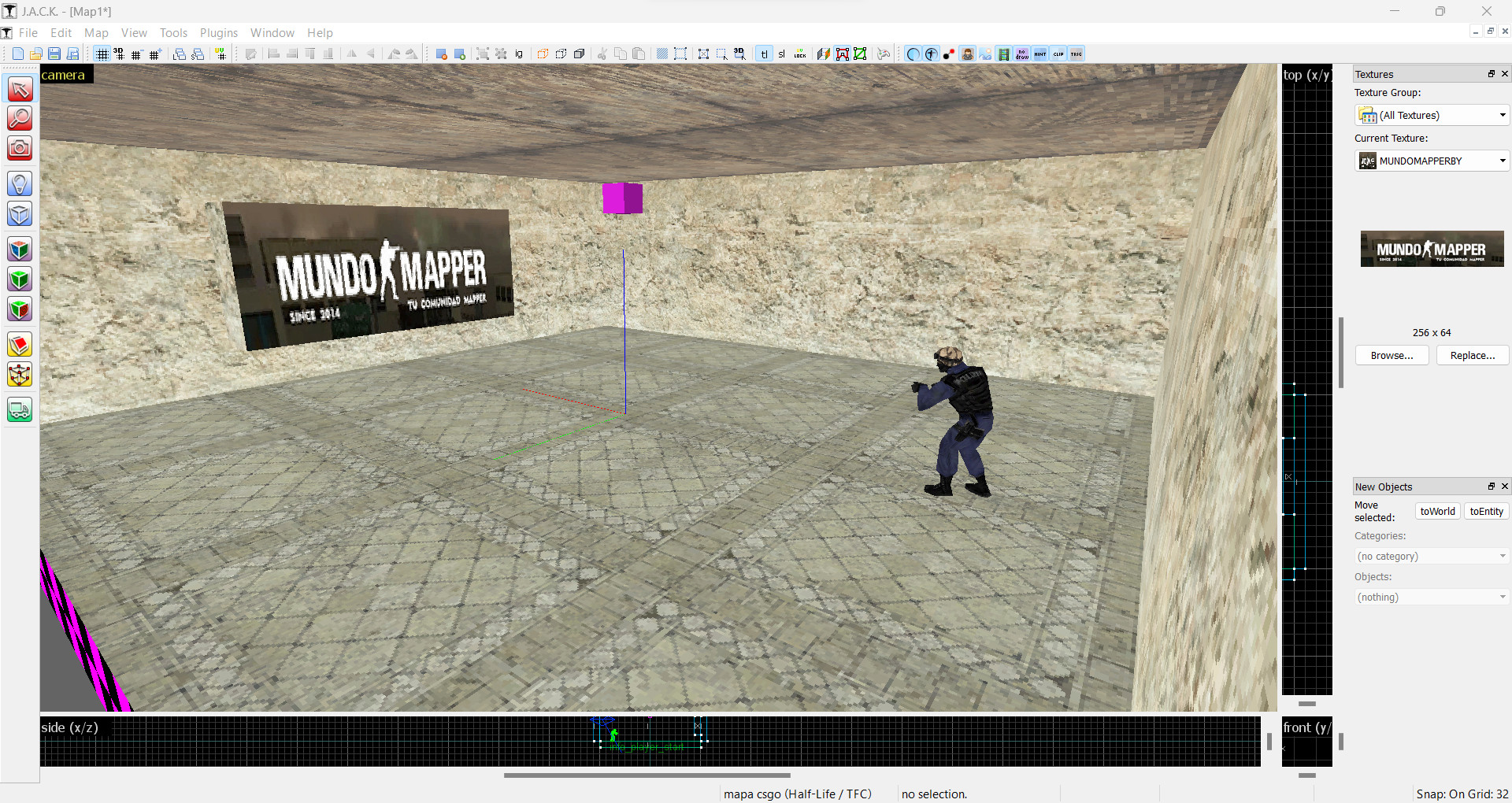Click the Ignore Groups 'ig' toolbar icon
The image size is (1512, 803).
pos(518,54)
